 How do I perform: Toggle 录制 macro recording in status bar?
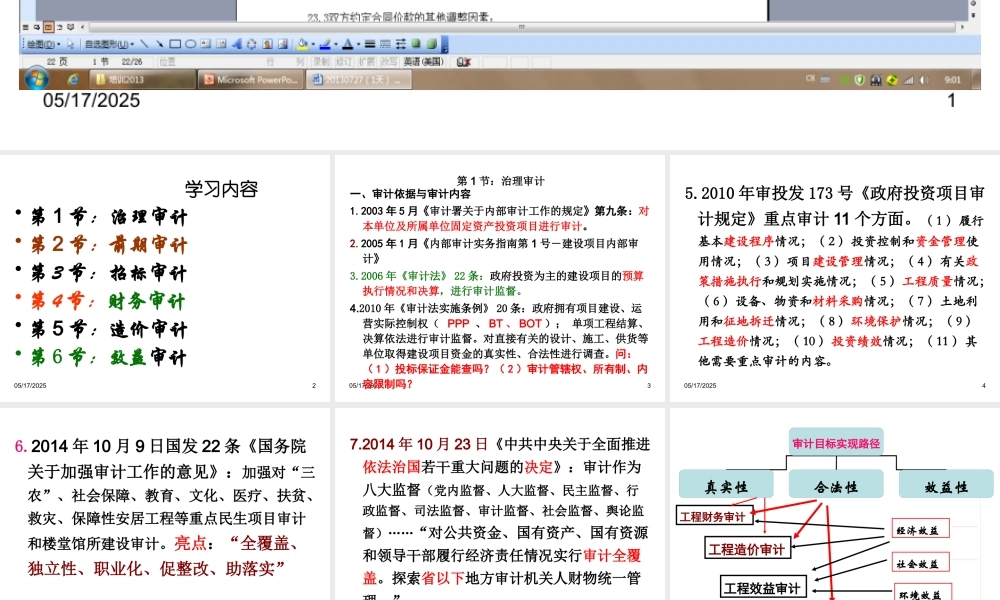(321, 62)
